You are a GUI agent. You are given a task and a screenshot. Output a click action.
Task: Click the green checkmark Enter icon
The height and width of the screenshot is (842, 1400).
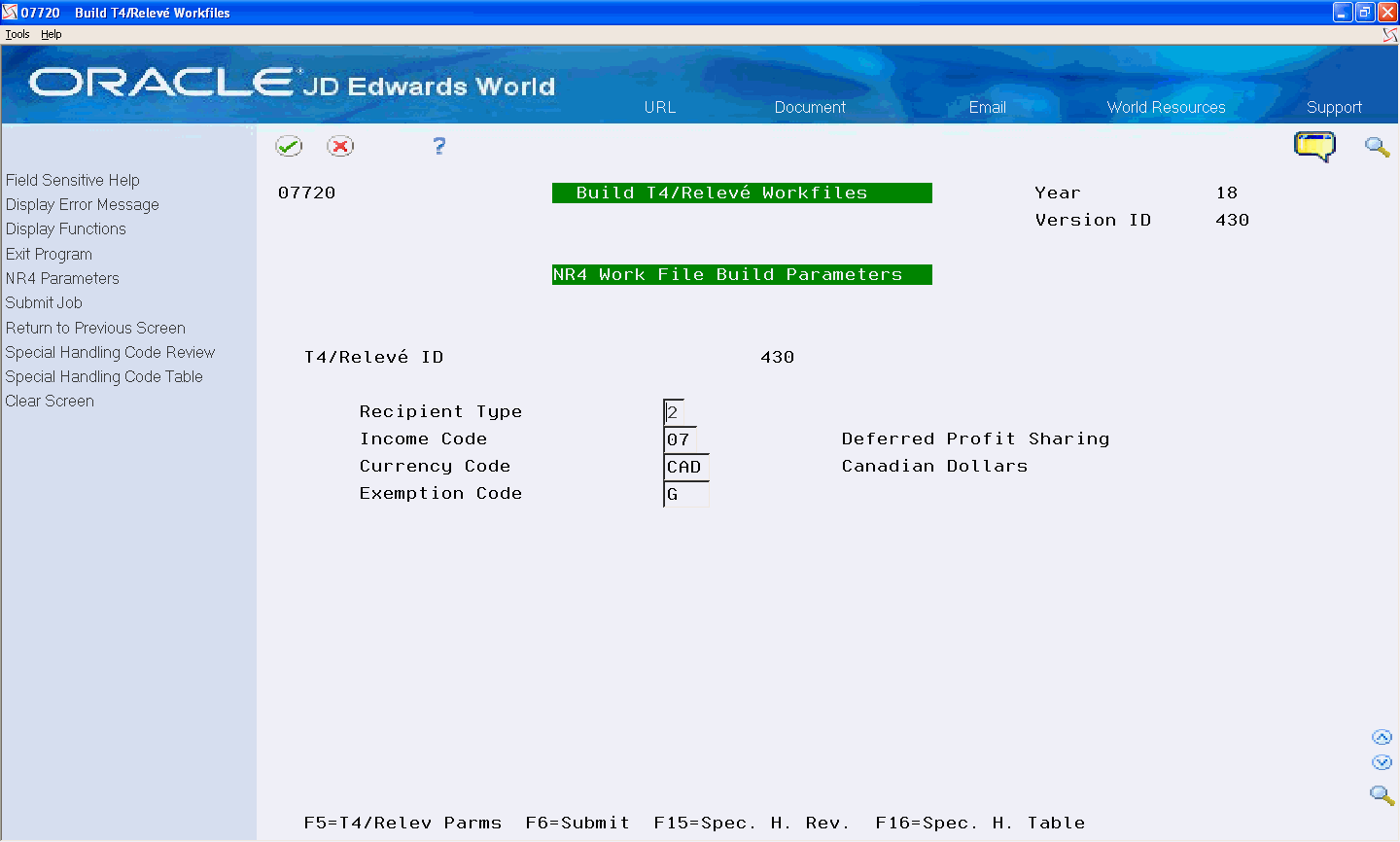[x=289, y=146]
